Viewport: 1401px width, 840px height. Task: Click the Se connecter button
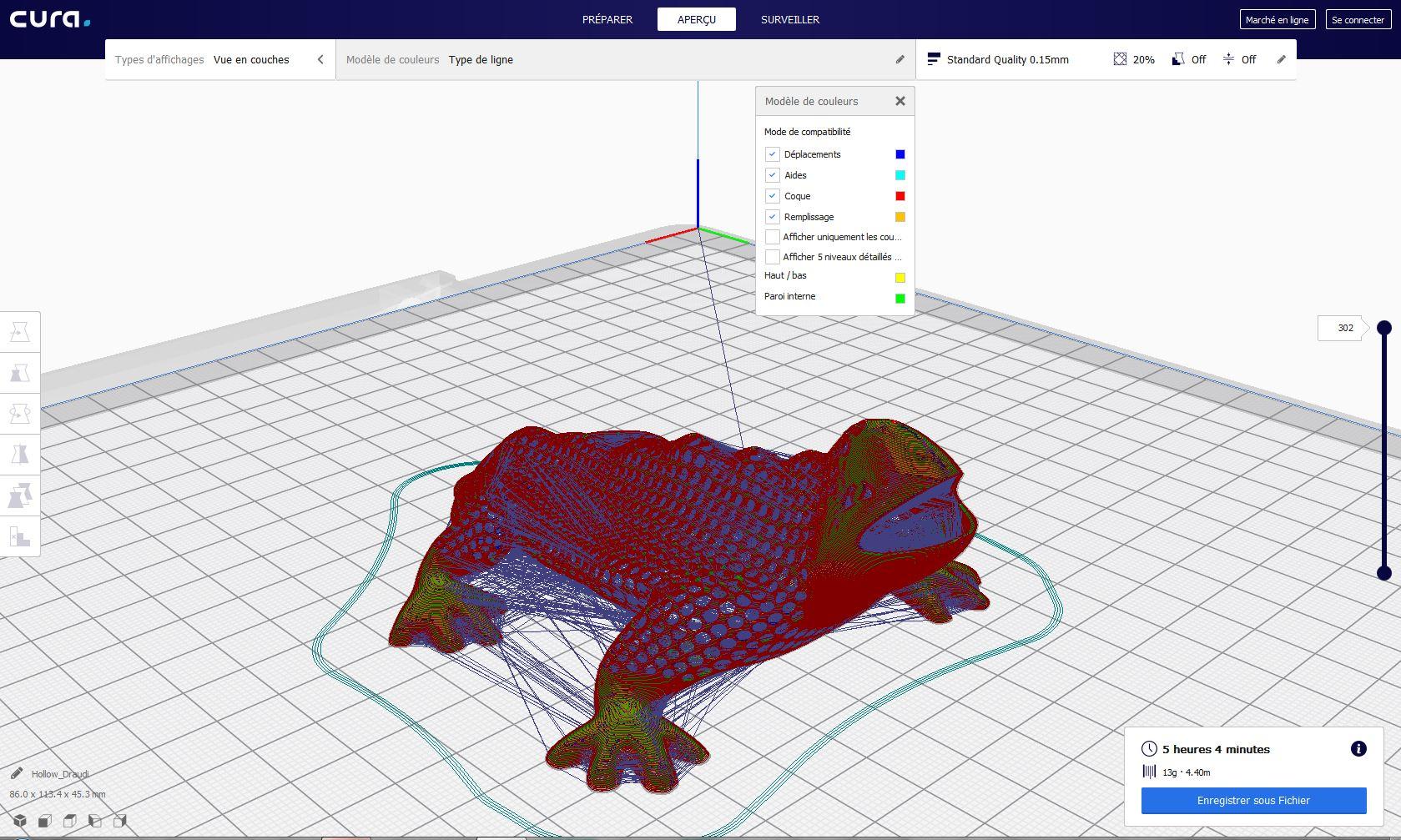[x=1358, y=19]
